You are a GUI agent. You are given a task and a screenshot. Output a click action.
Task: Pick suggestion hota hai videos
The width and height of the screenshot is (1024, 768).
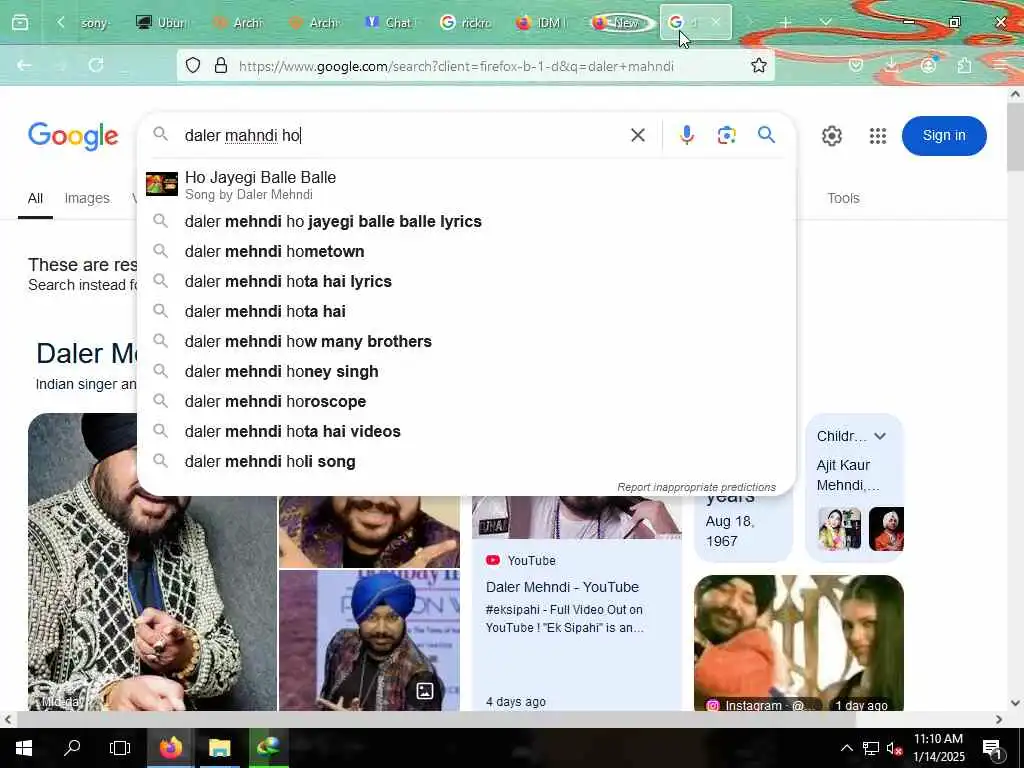click(x=466, y=432)
